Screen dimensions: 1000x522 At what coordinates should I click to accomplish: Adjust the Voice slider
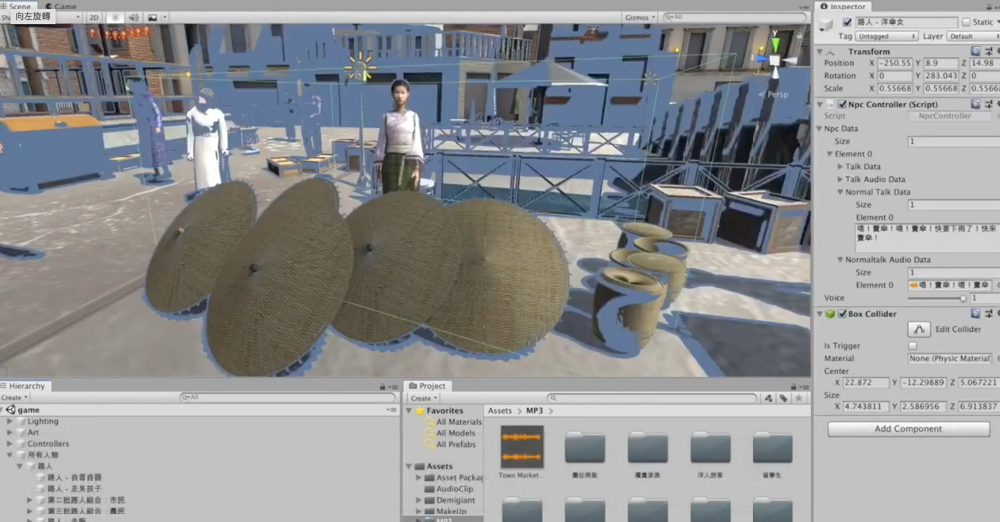coord(936,298)
